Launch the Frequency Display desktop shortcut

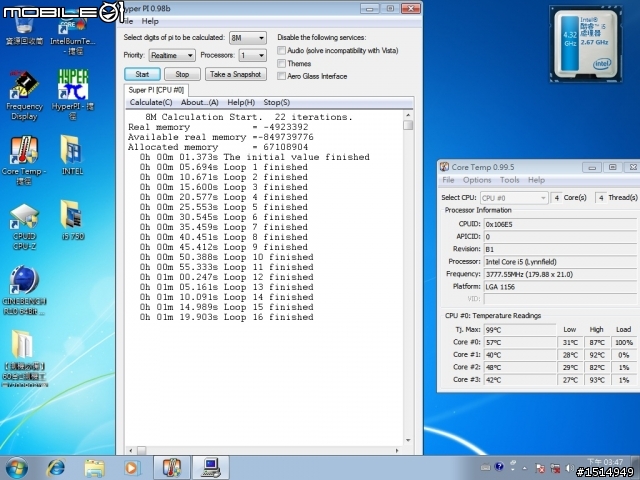coord(24,96)
